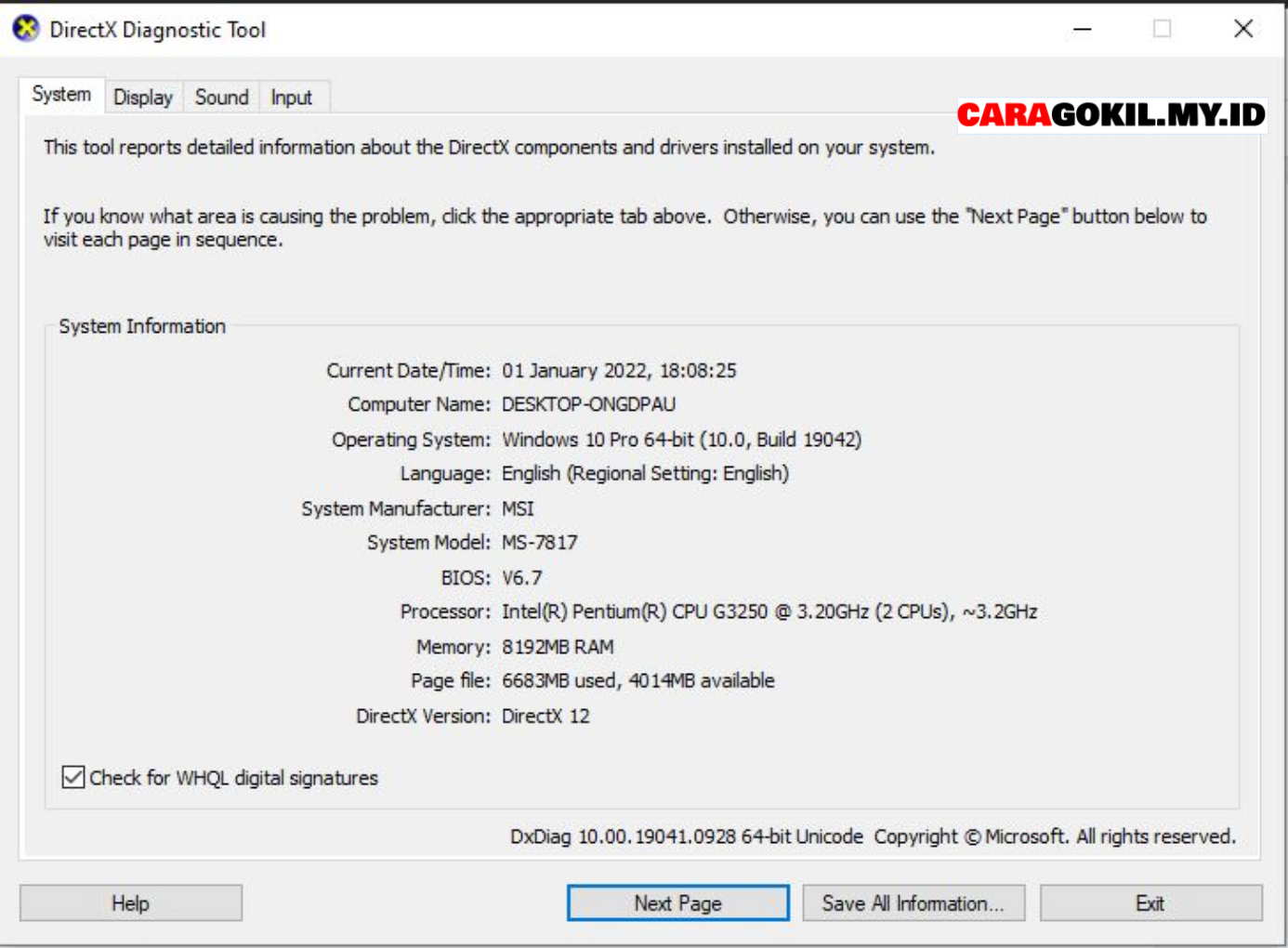Click the DirectX Diagnostic Tool title text
Viewport: 1288px width, 948px height.
(x=158, y=30)
